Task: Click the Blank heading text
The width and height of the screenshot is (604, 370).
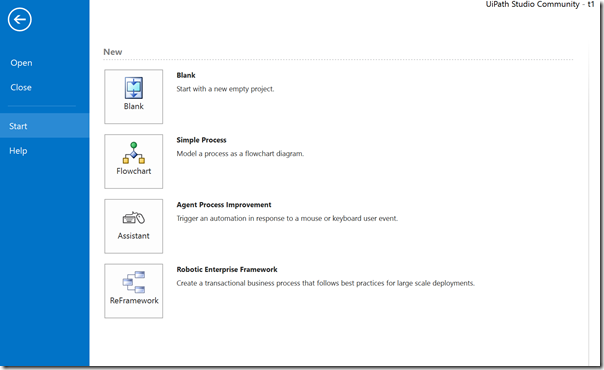Action: pos(186,75)
